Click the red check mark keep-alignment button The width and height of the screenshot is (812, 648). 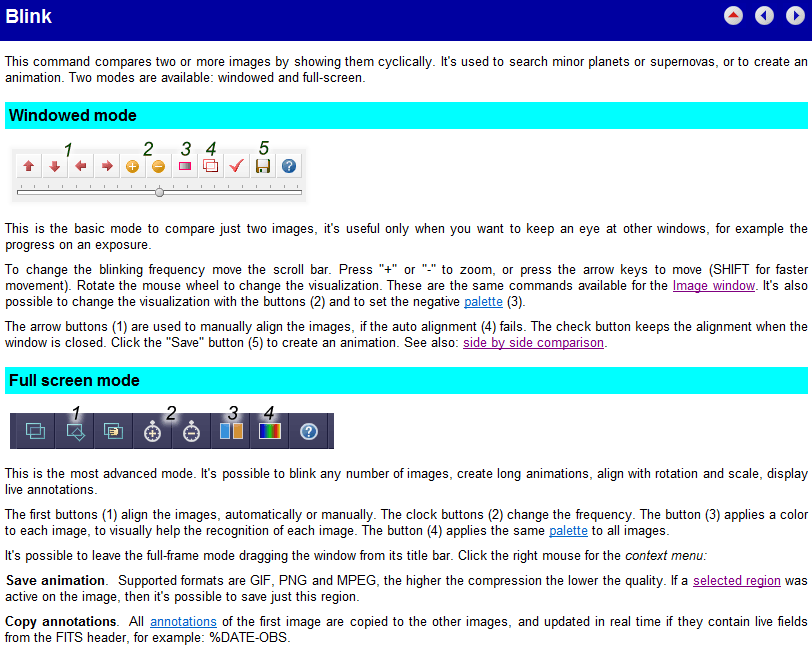click(237, 166)
